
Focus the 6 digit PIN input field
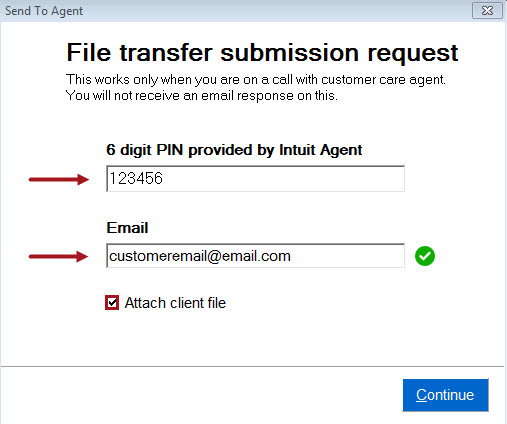[x=255, y=179]
